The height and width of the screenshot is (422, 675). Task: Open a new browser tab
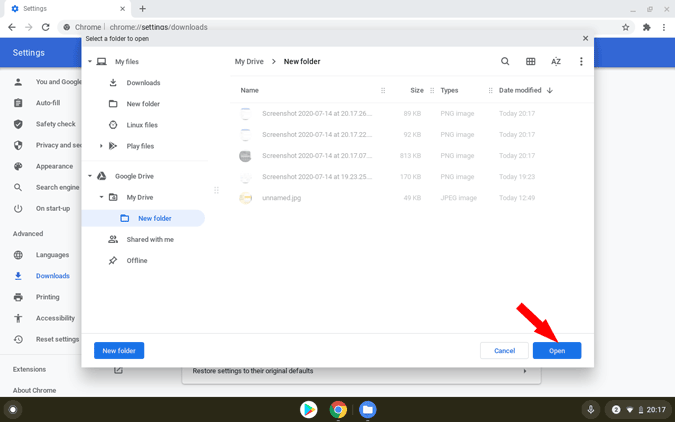(142, 9)
